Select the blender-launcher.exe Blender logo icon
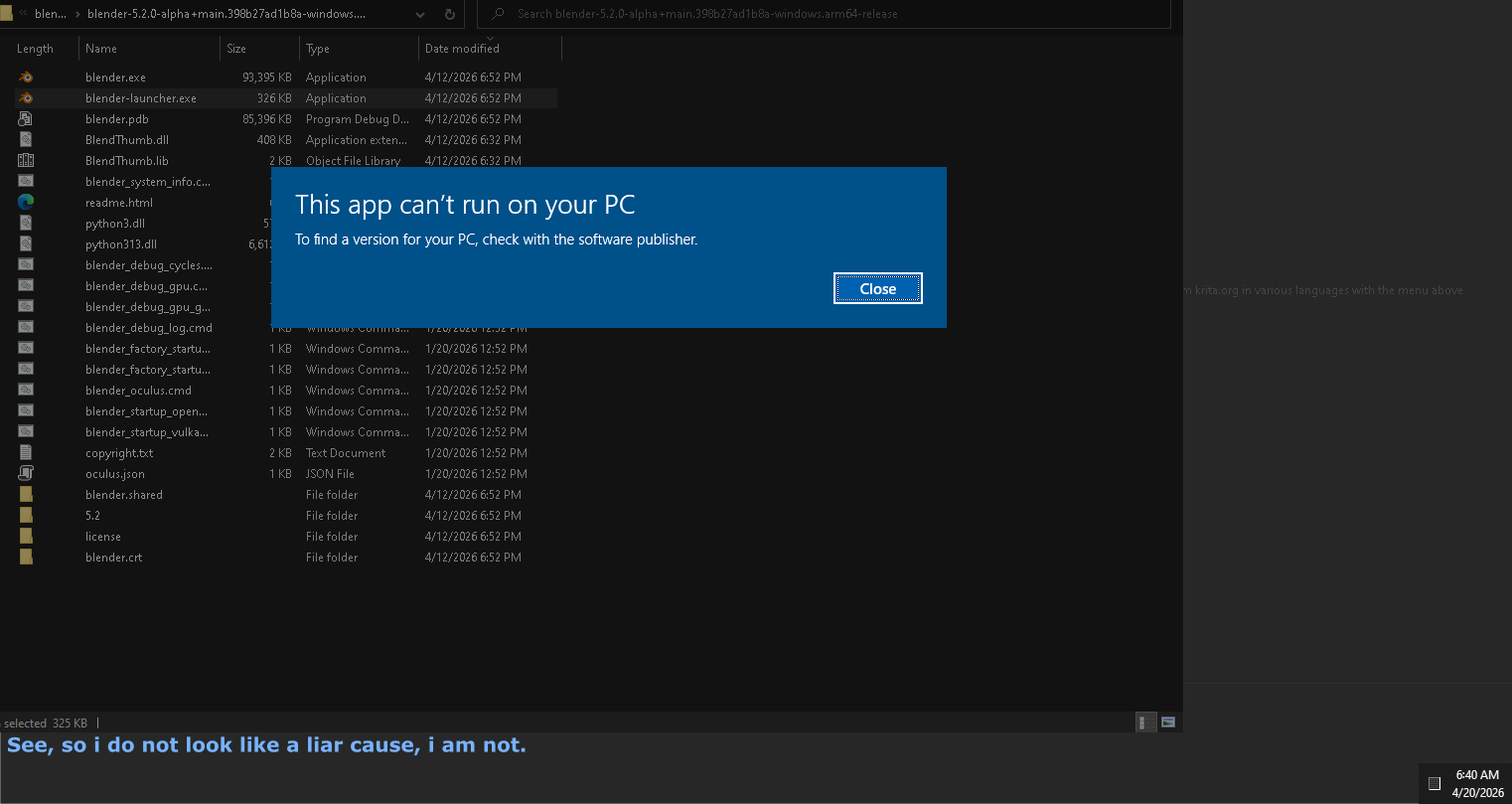The width and height of the screenshot is (1512, 804). [x=26, y=97]
